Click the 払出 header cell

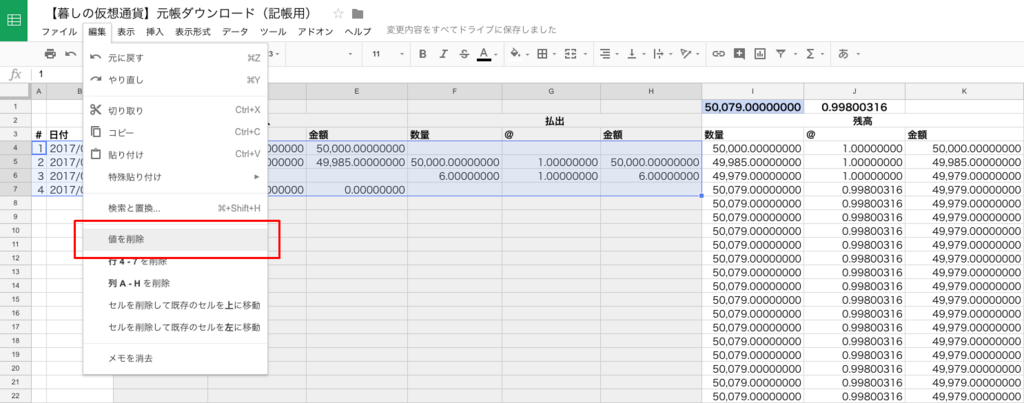tap(554, 121)
